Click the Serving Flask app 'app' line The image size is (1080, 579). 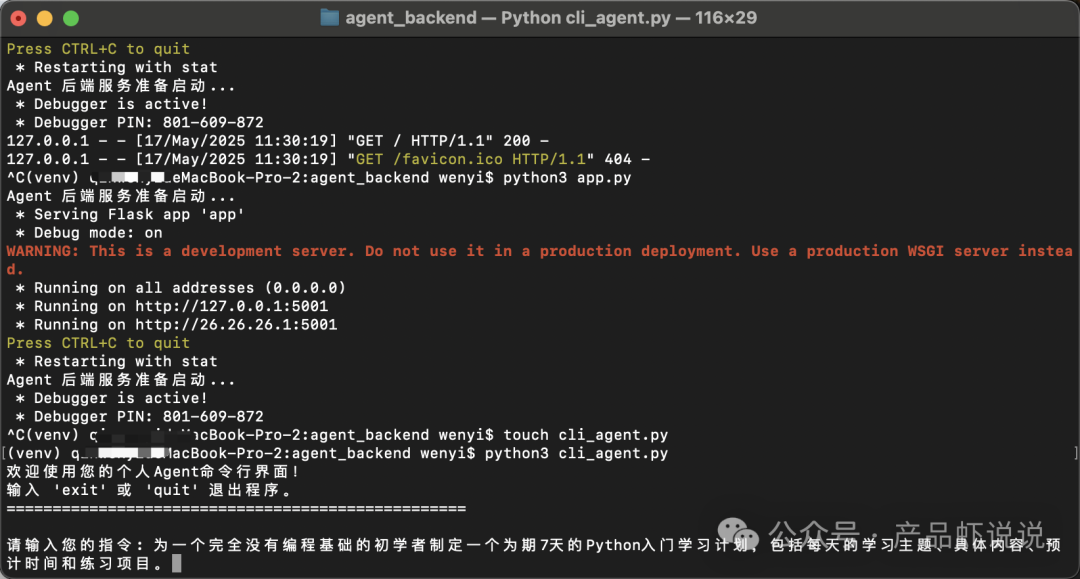click(130, 215)
